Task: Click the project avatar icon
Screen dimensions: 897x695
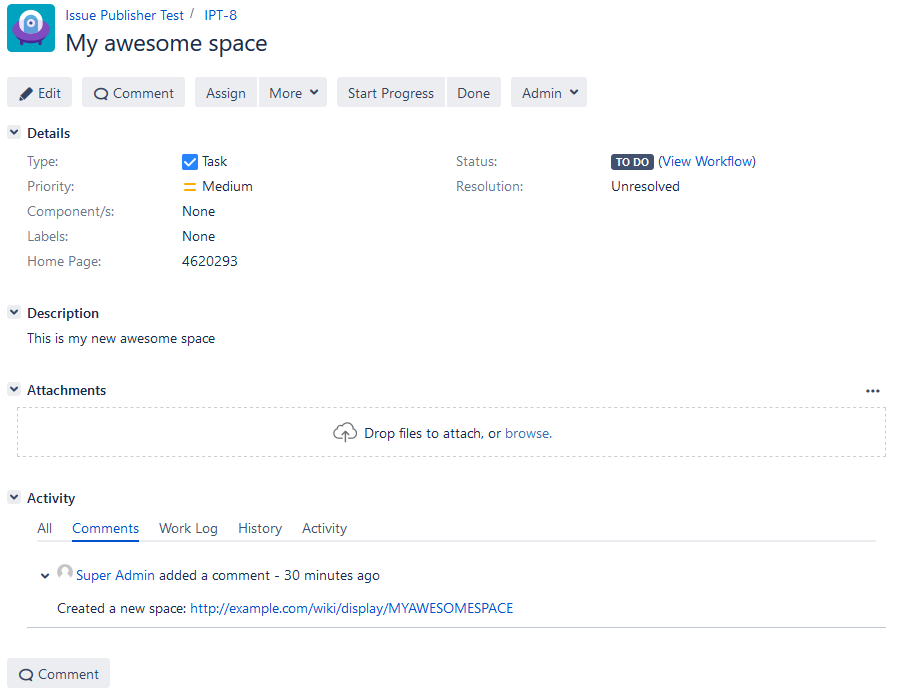Action: coord(31,28)
